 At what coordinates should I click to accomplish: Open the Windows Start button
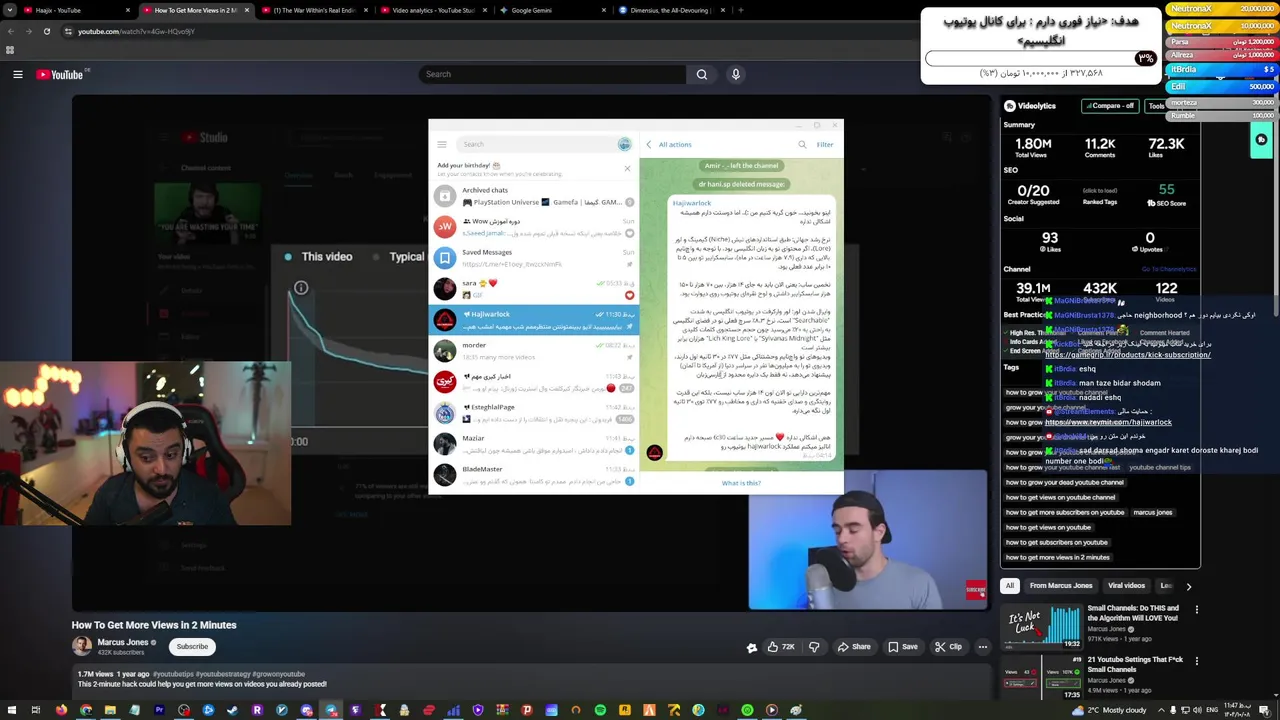coord(11,710)
